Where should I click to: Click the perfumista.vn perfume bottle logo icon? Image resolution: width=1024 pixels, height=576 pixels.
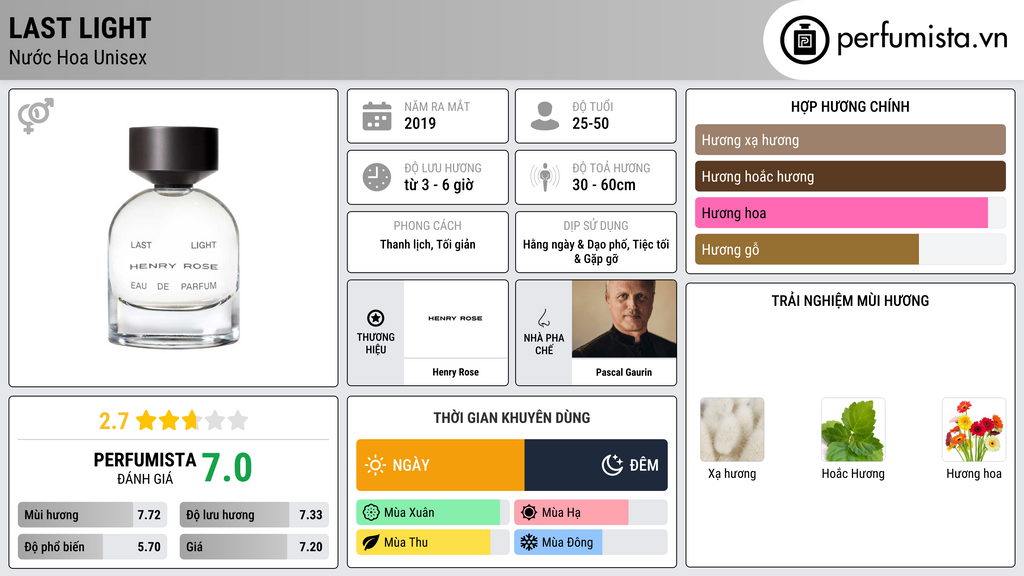tap(804, 40)
